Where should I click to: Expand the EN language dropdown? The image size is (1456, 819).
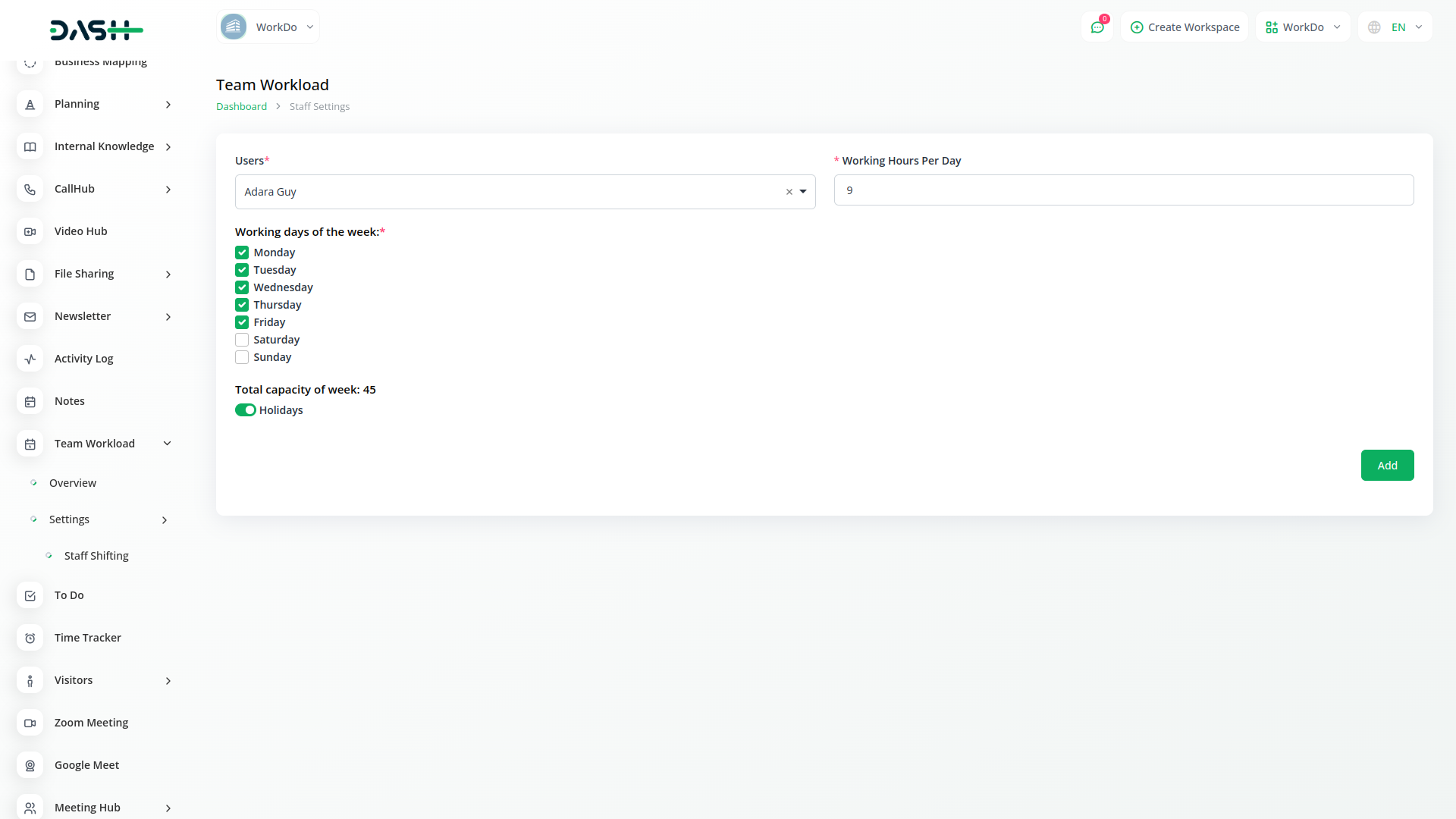pyautogui.click(x=1418, y=27)
